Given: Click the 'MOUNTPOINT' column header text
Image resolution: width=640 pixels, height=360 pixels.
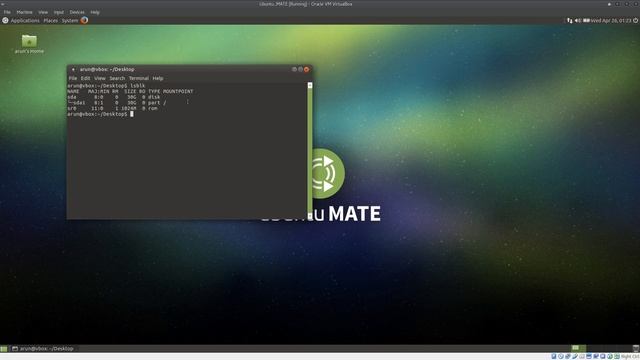Looking at the screenshot, I should coord(178,91).
